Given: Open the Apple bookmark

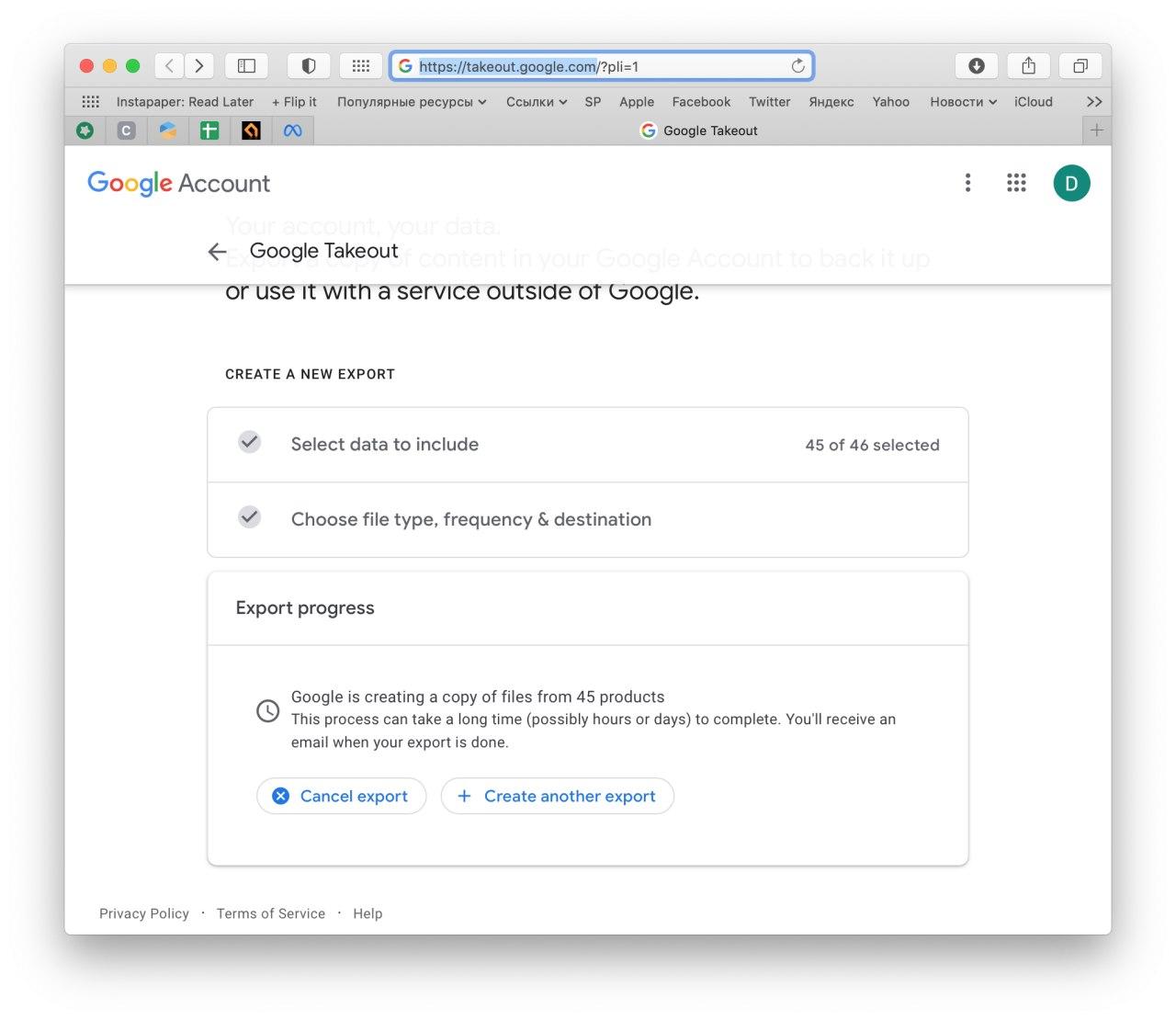Looking at the screenshot, I should point(637,102).
